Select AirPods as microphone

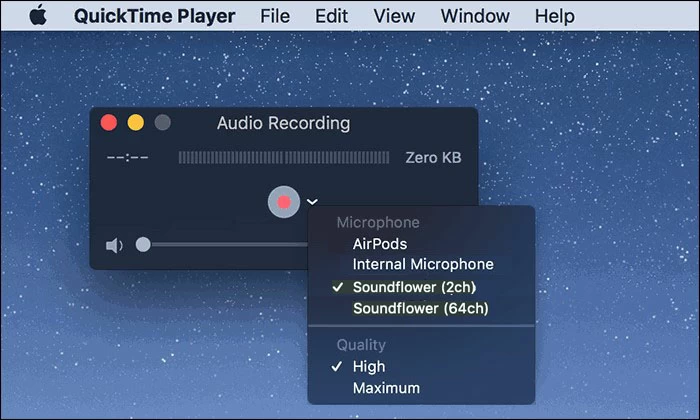pyautogui.click(x=380, y=243)
